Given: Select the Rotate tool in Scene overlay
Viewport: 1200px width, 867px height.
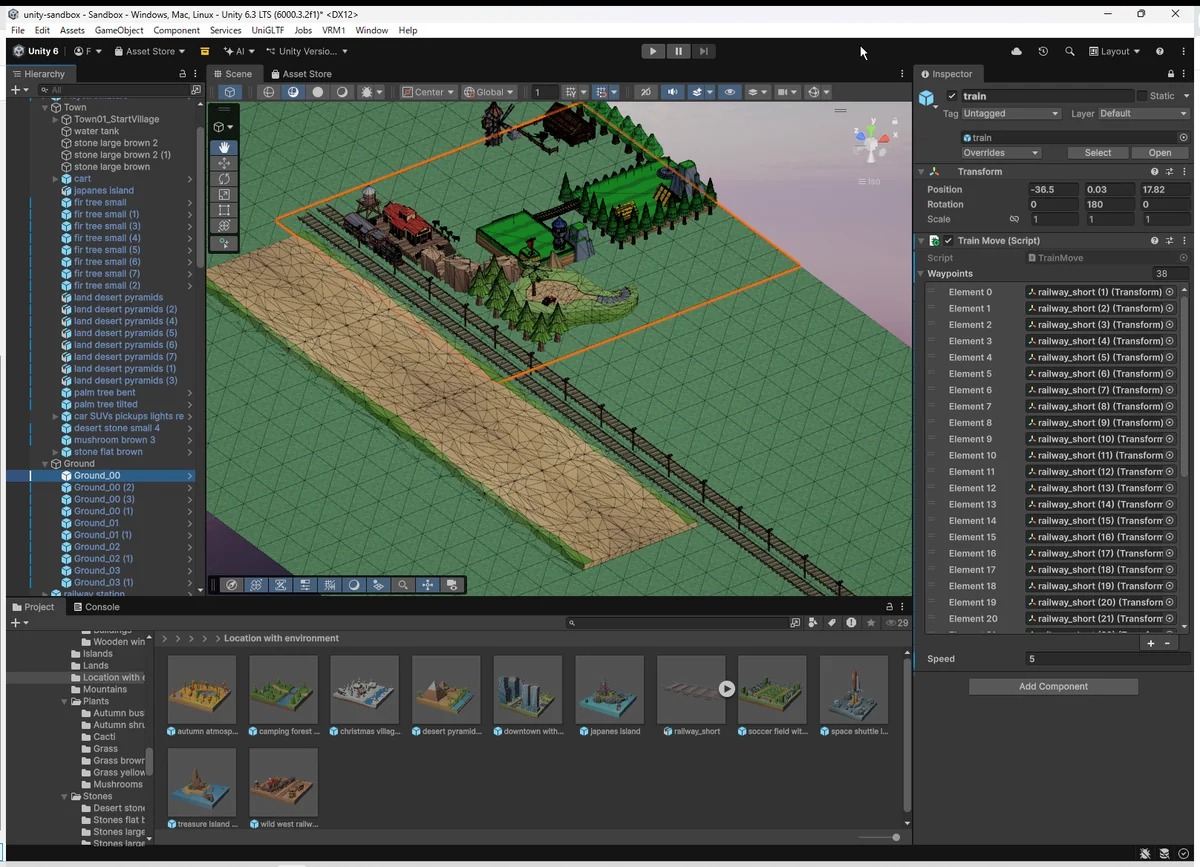Looking at the screenshot, I should [x=224, y=179].
